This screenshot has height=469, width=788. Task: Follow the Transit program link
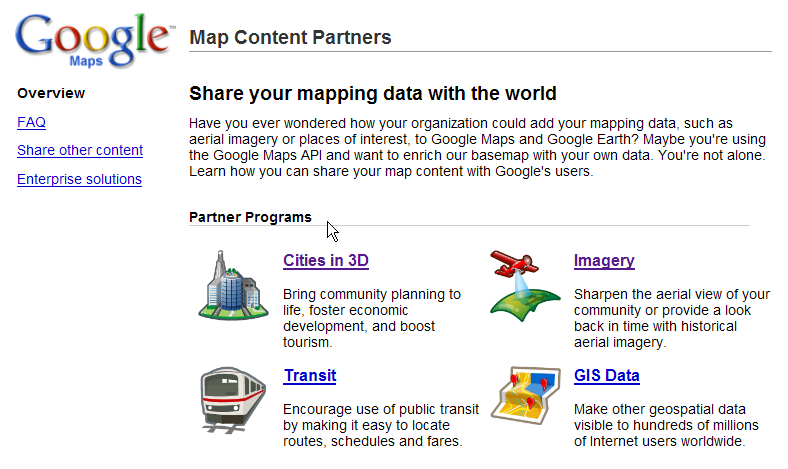[310, 376]
